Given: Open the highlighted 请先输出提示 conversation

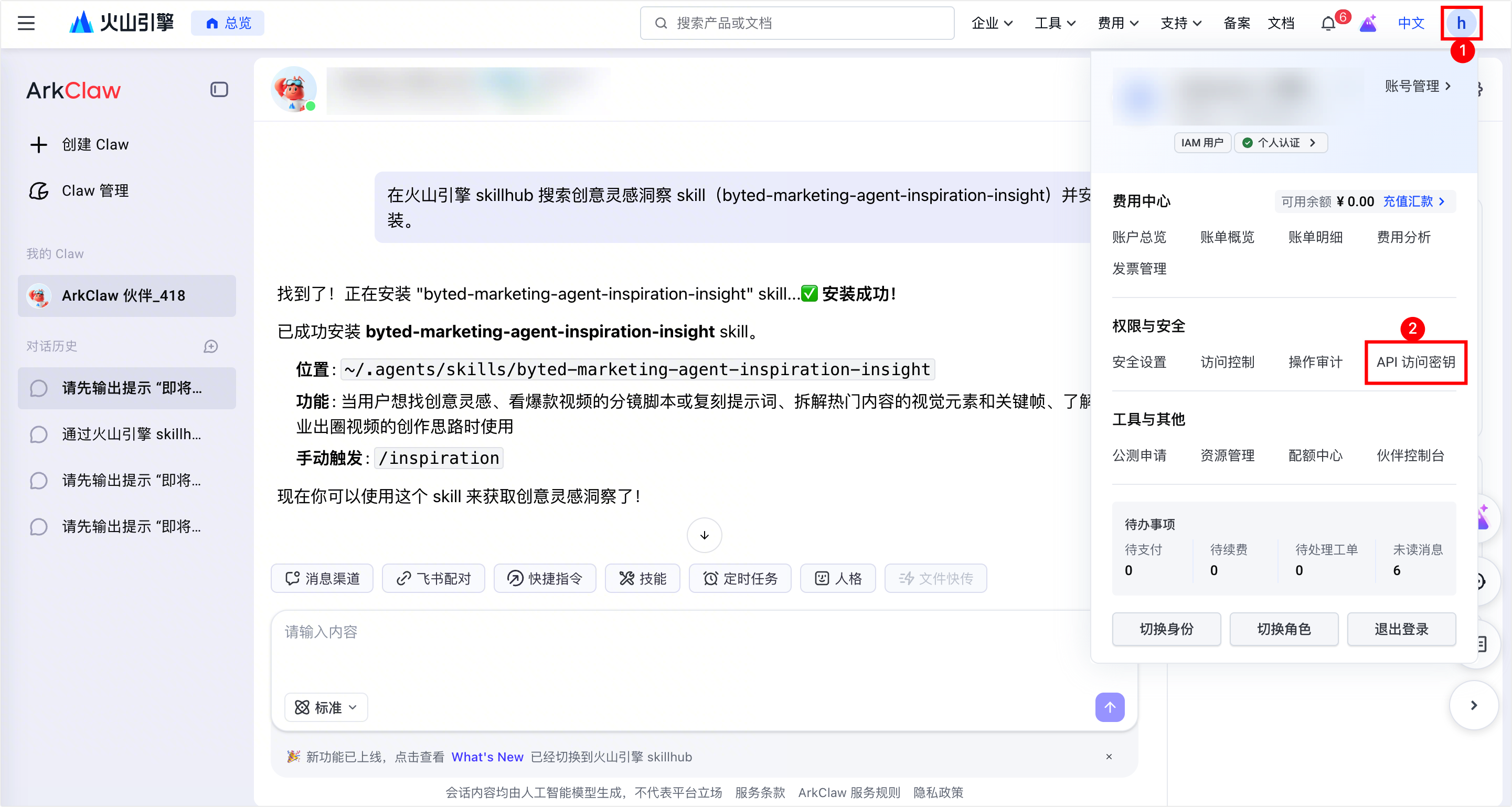Looking at the screenshot, I should pyautogui.click(x=127, y=388).
